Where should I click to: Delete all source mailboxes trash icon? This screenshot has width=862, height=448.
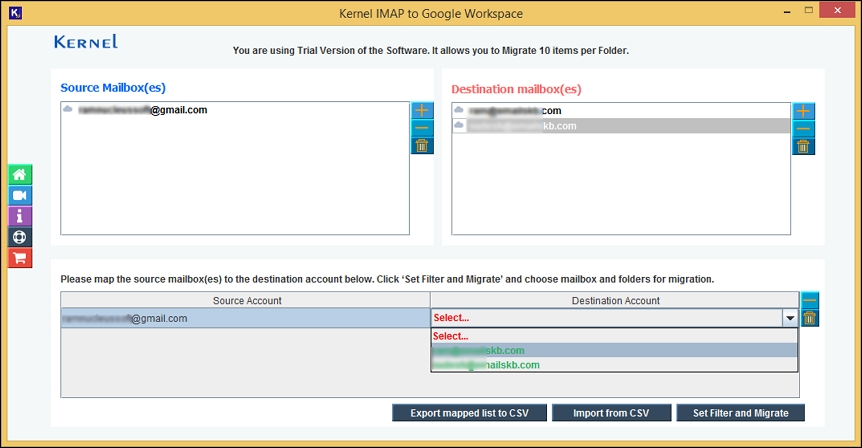[x=422, y=146]
